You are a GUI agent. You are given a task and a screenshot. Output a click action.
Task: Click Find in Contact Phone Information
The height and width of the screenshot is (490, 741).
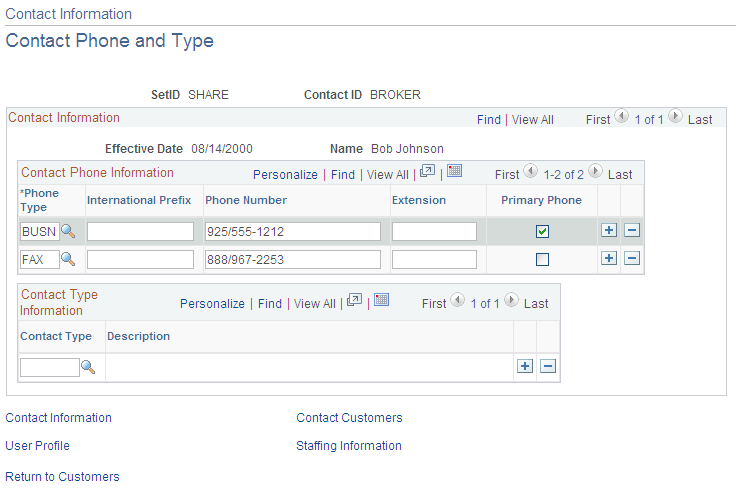[x=343, y=175]
